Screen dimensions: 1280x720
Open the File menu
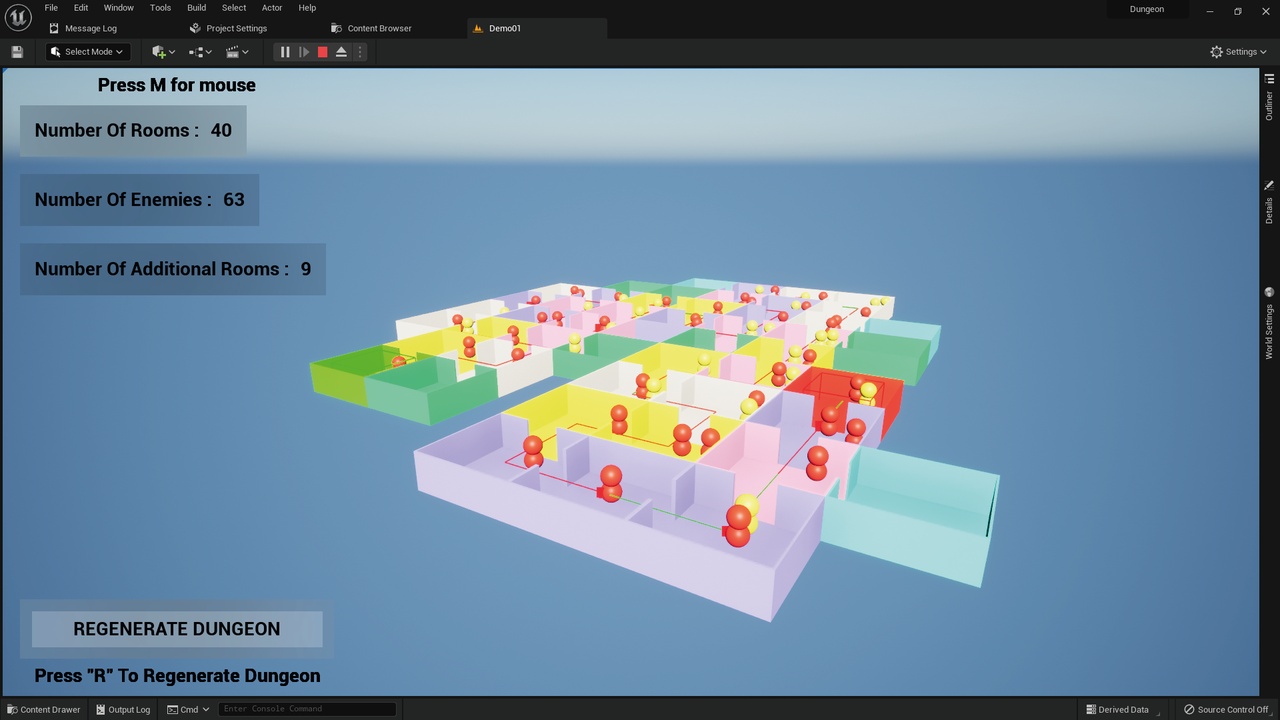point(51,8)
